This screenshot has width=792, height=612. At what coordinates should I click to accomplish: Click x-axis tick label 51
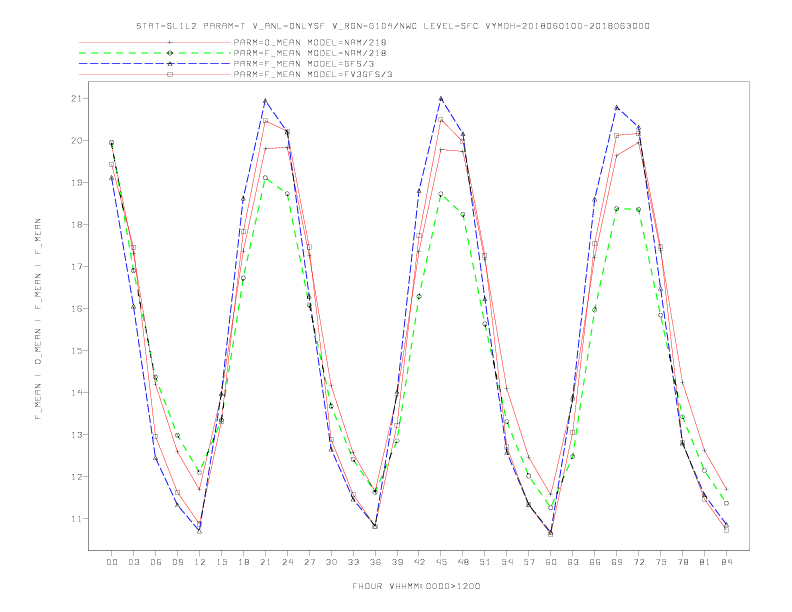tap(485, 562)
